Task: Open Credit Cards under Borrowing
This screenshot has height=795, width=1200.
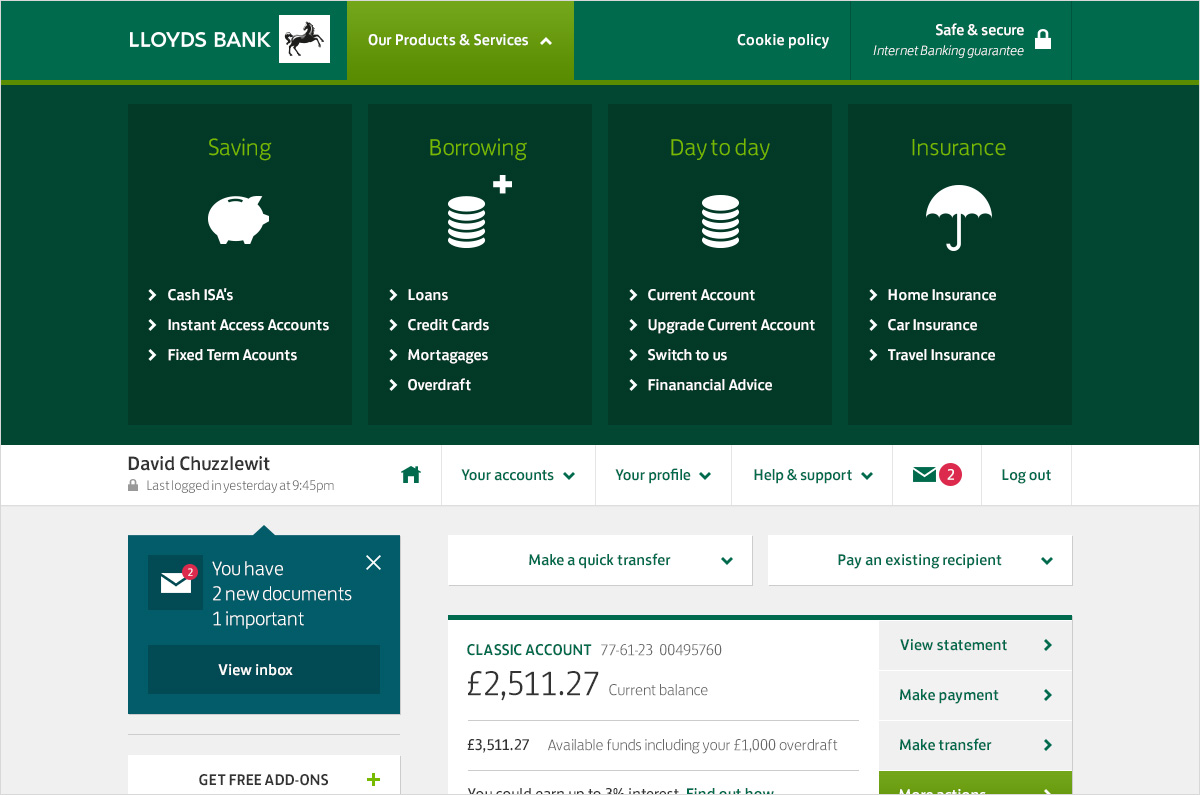Action: (x=448, y=325)
